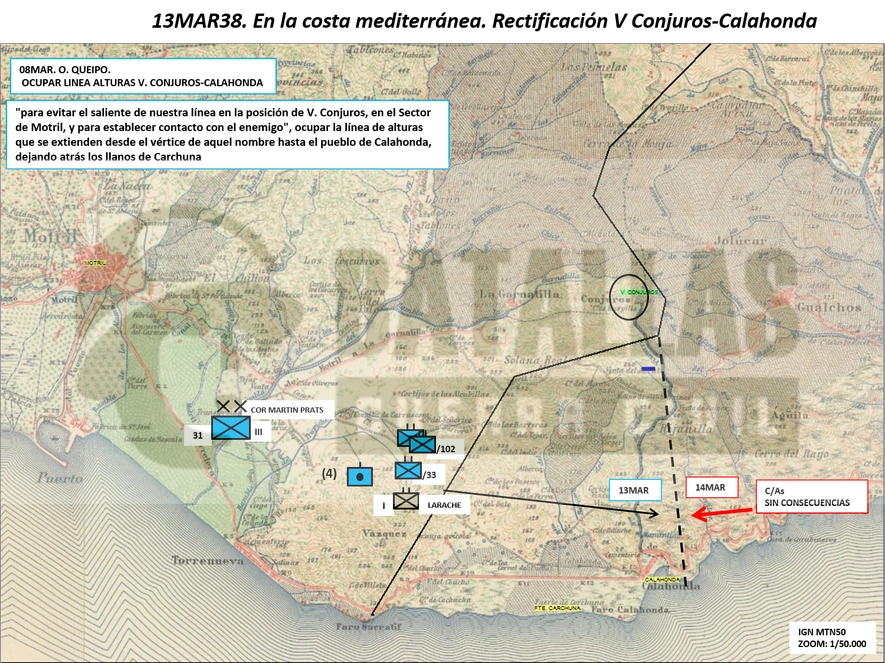Click the I tag left of LARACHE symbol
Viewport: 885px width, 663px height.
[x=384, y=505]
